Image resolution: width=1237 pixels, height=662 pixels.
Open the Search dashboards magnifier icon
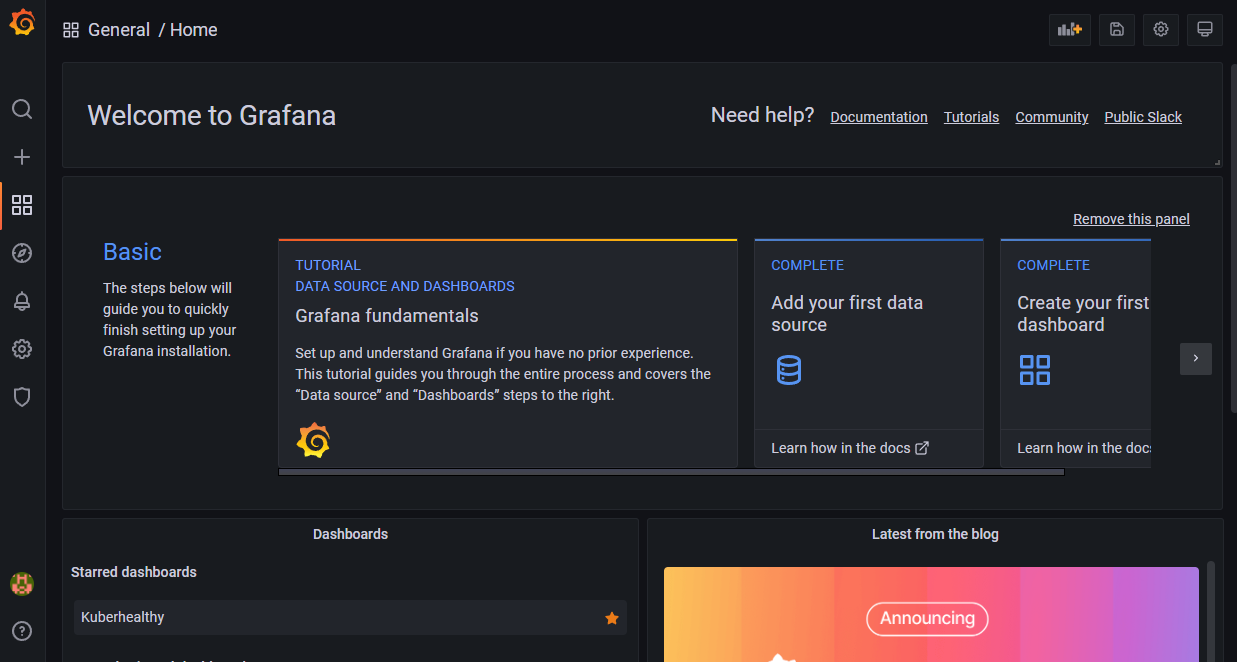[22, 109]
